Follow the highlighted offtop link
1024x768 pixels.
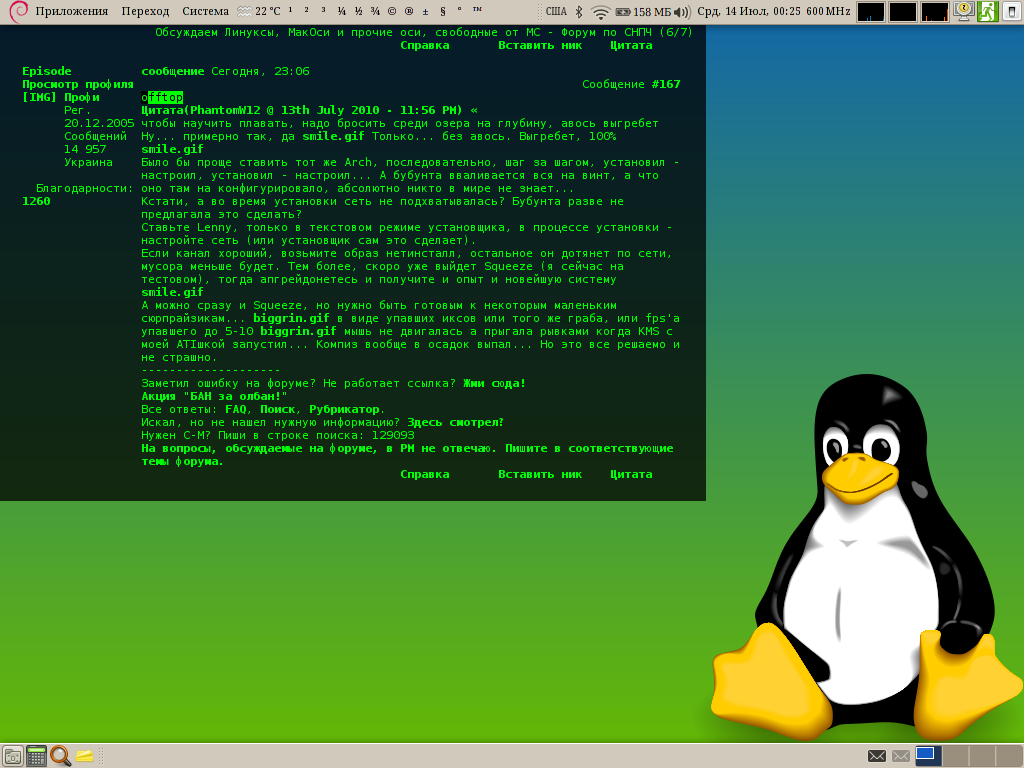pyautogui.click(x=162, y=97)
